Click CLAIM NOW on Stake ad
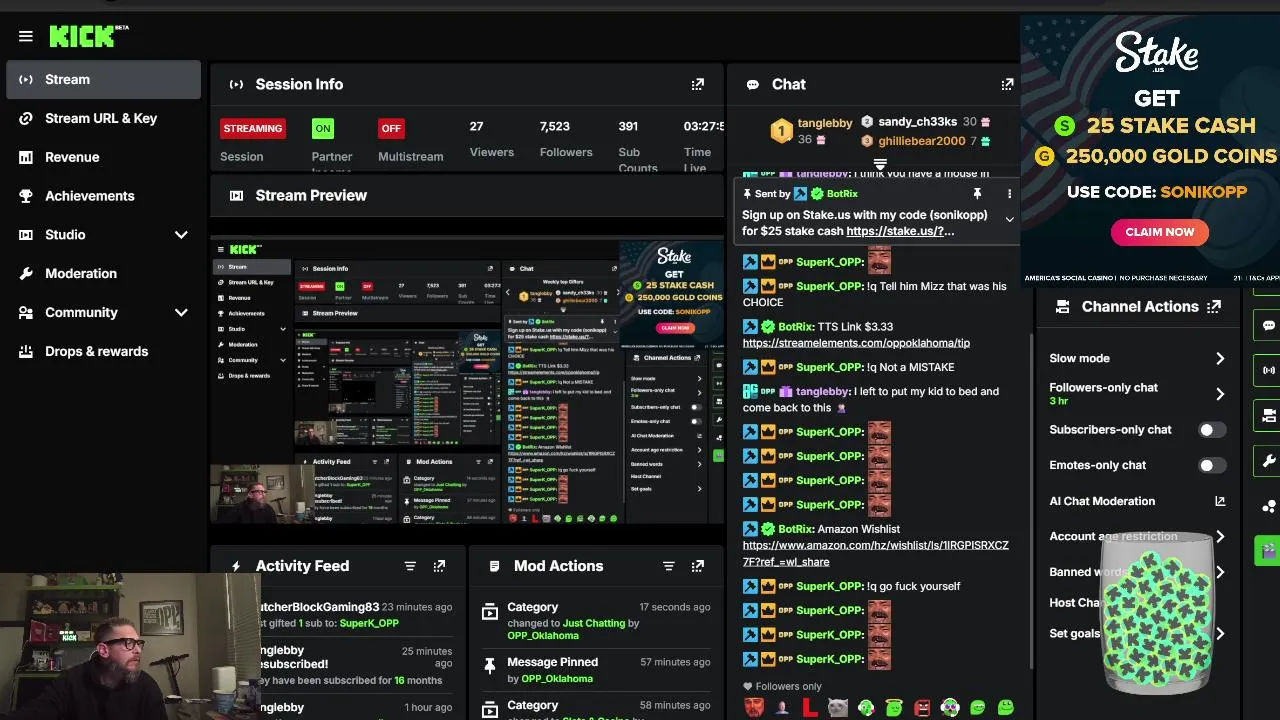The image size is (1280, 720). point(1159,232)
